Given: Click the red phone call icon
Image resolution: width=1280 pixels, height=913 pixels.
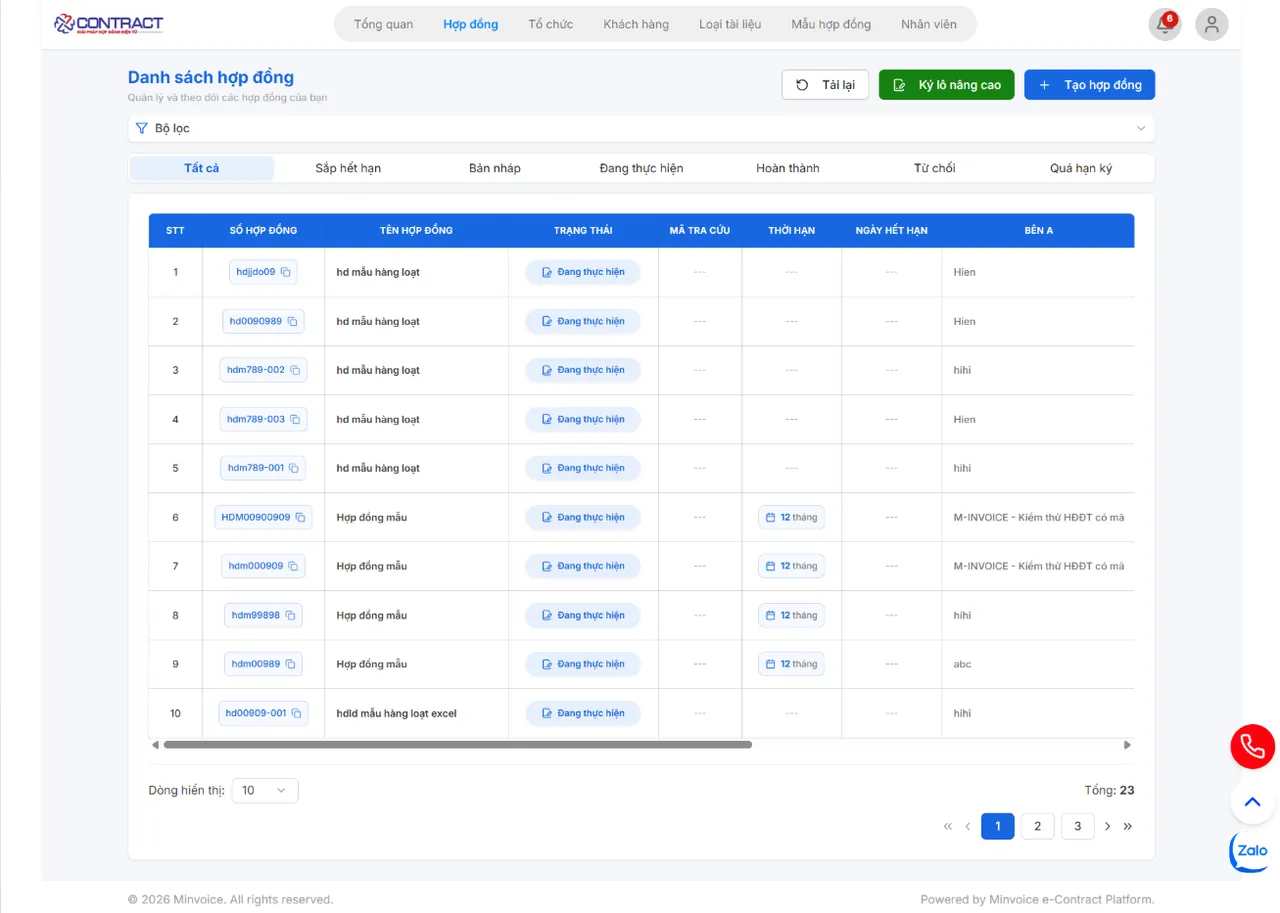Looking at the screenshot, I should coord(1252,746).
